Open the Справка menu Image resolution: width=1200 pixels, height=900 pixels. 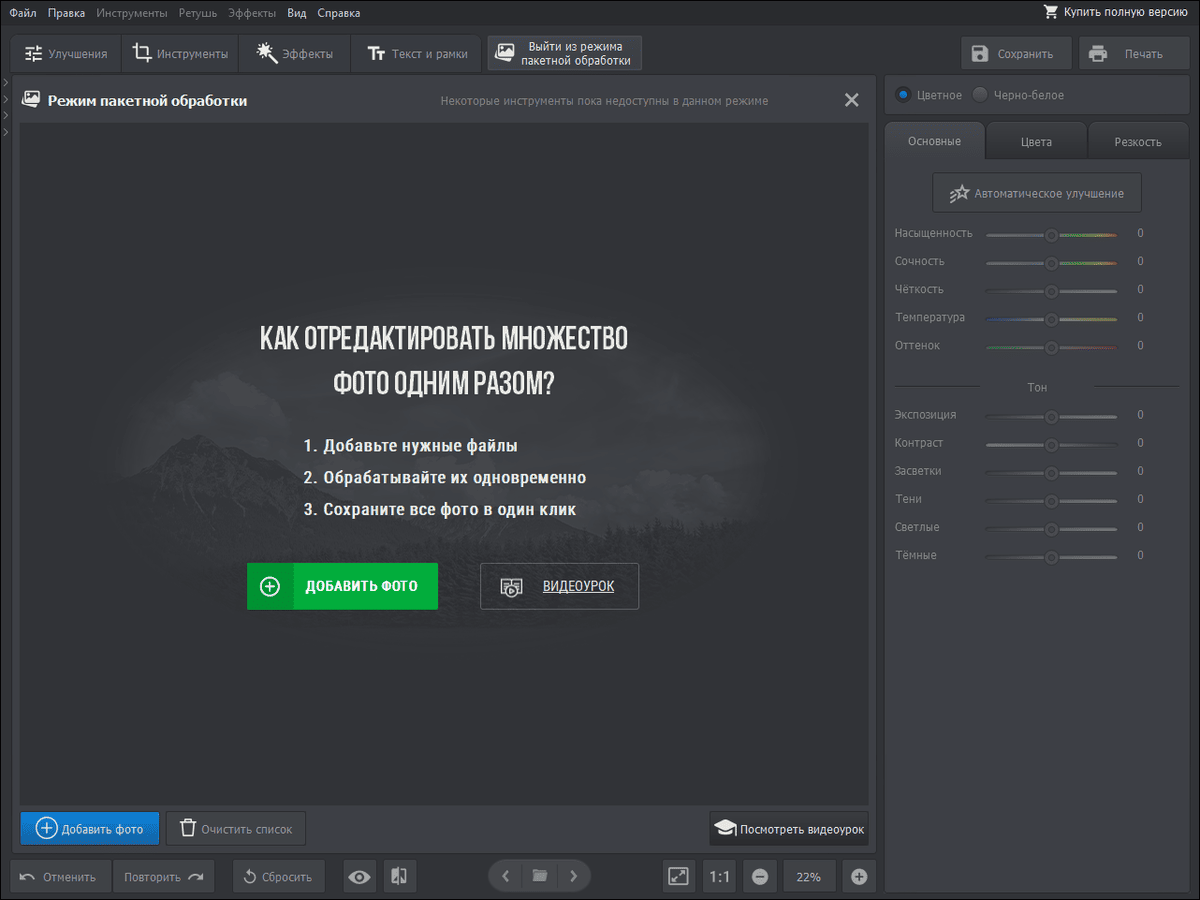pos(339,13)
